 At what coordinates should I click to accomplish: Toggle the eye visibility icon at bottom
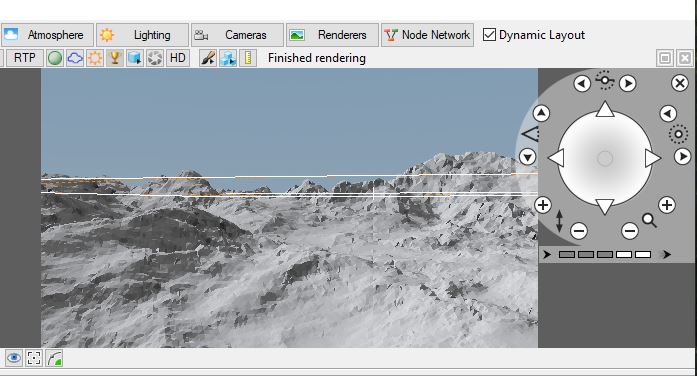[14, 358]
